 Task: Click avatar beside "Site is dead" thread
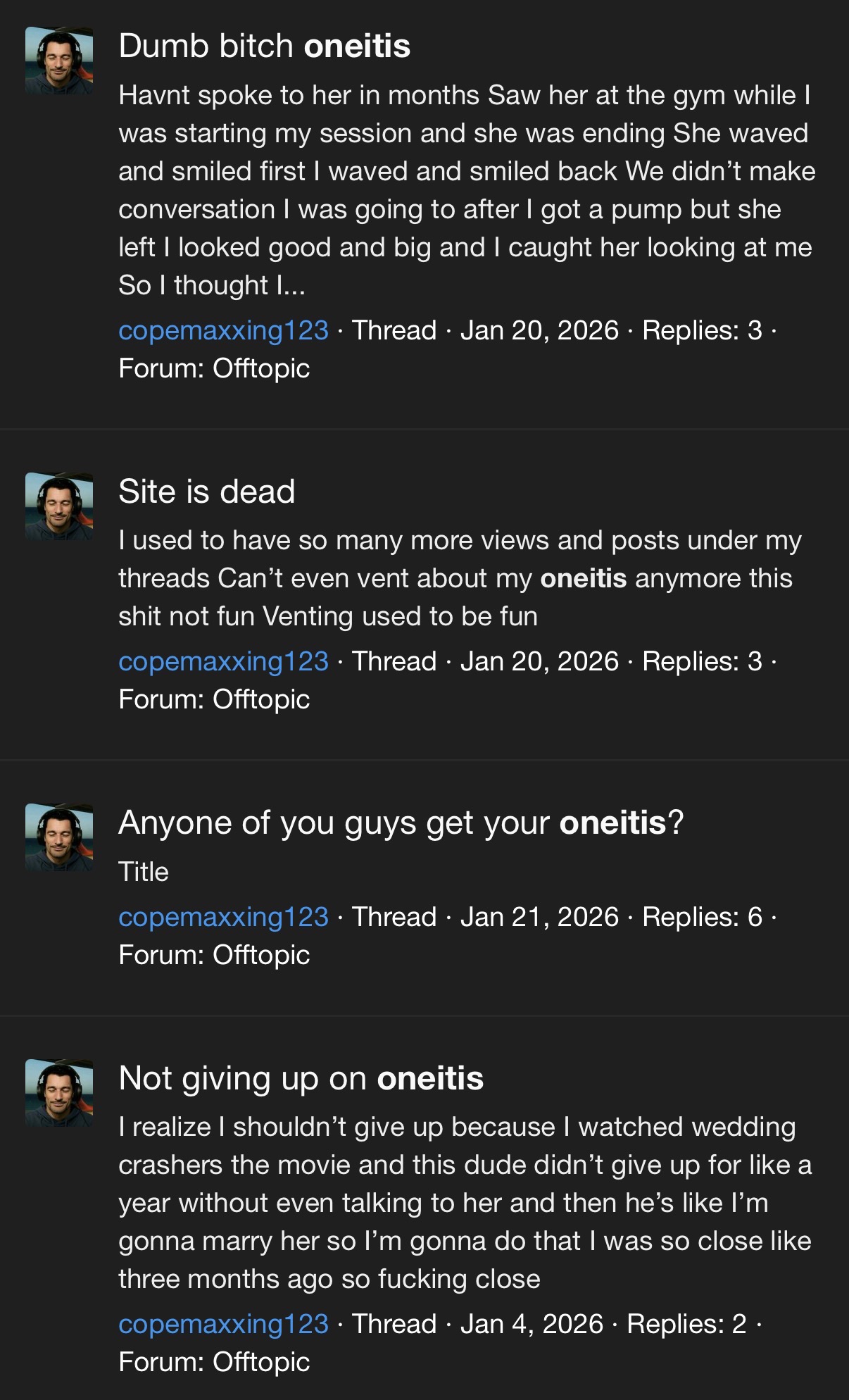(x=59, y=506)
